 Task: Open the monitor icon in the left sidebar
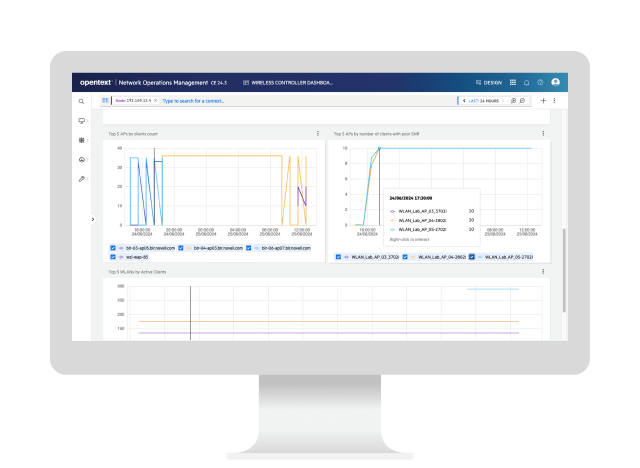tap(81, 121)
